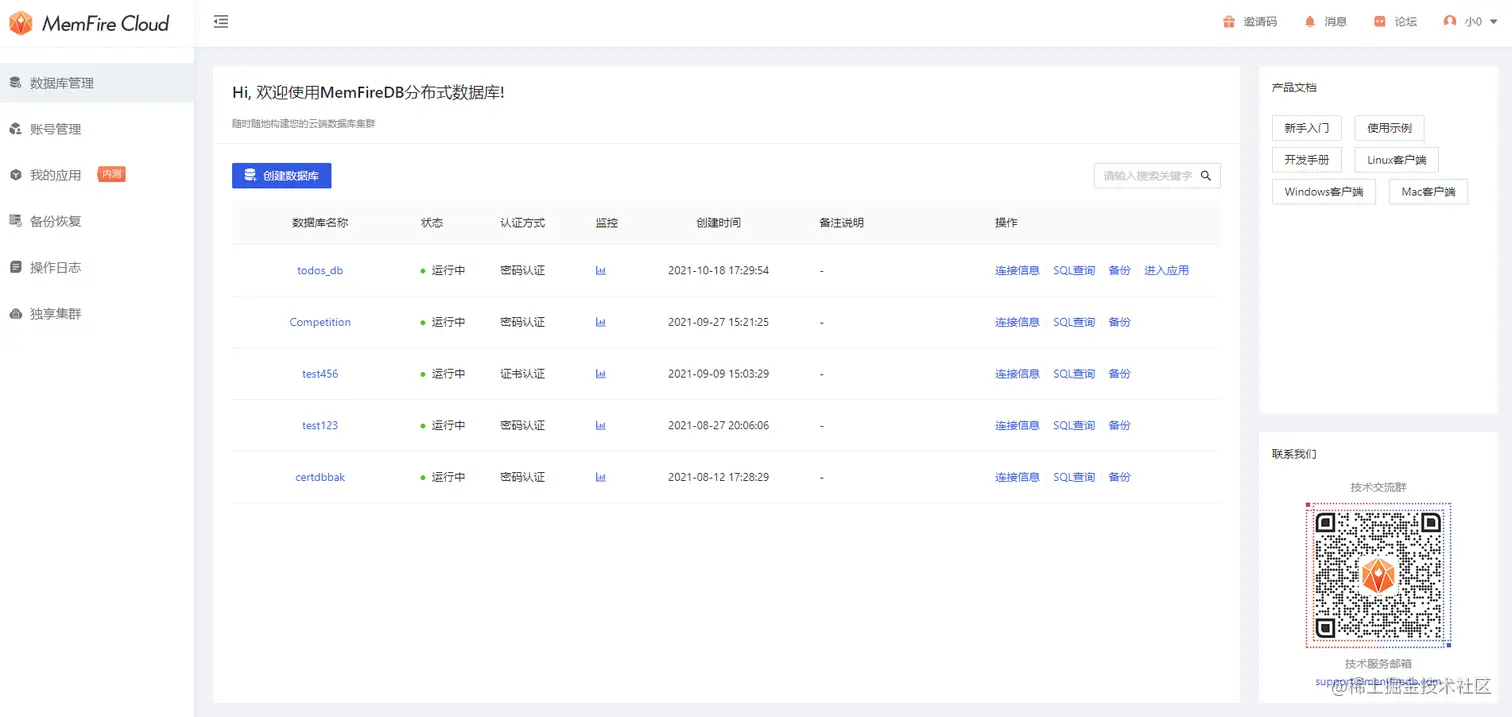Click the icon beside 备份恢复
This screenshot has height=717, width=1512.
coord(15,221)
